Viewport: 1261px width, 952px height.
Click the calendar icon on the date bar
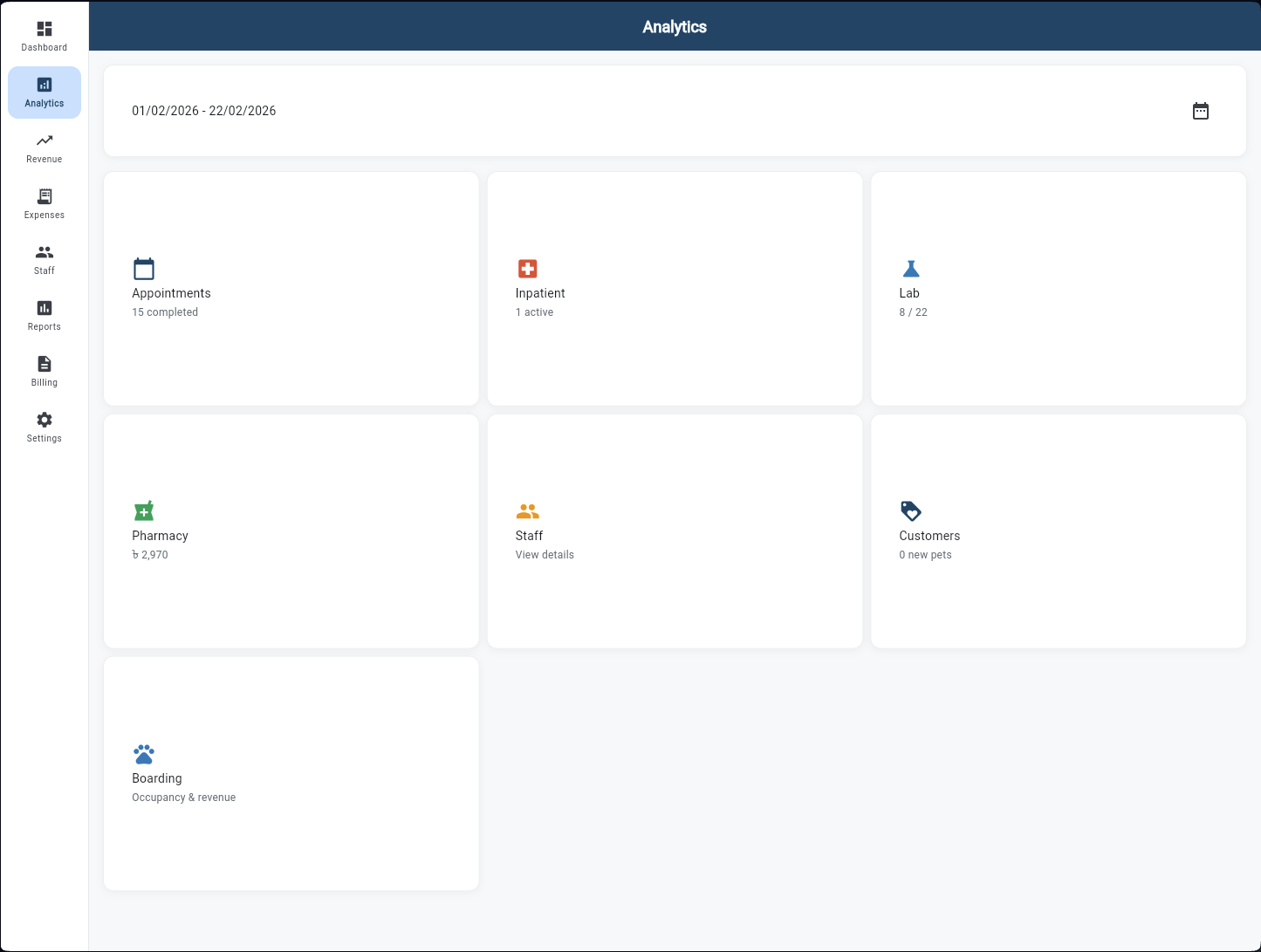coord(1200,111)
